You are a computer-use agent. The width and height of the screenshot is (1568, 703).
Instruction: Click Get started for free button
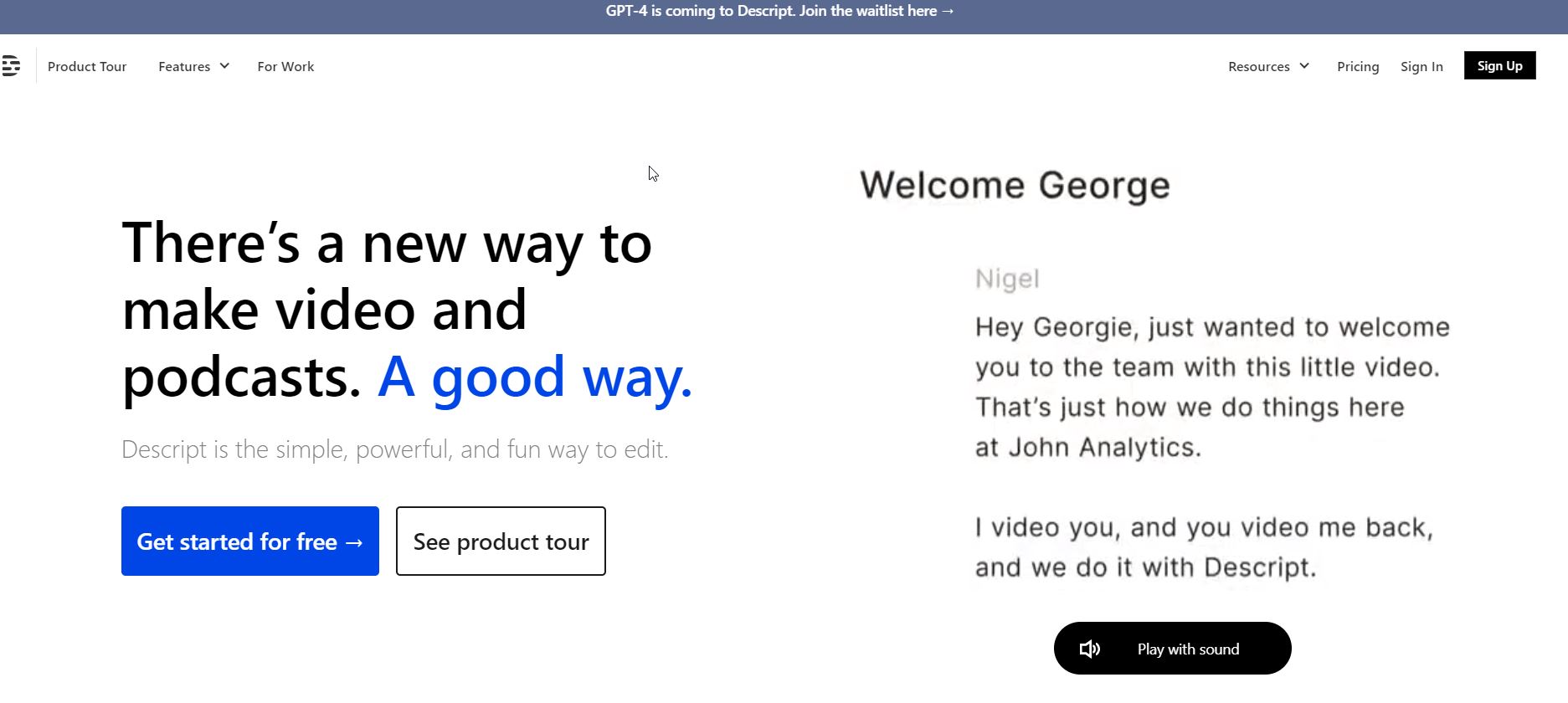point(249,541)
